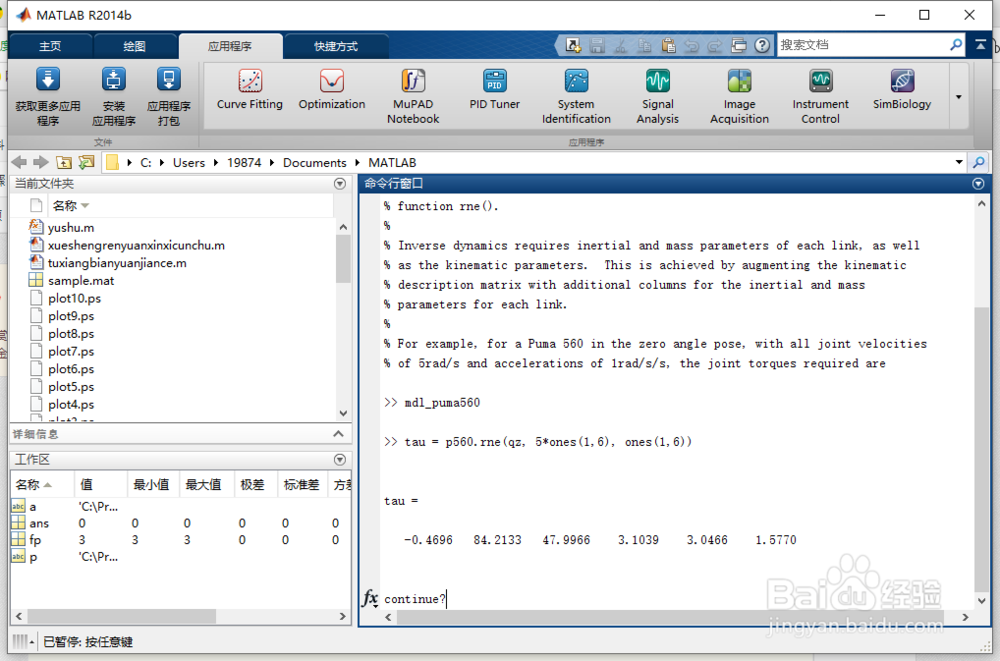Select the 应用程序 (Apps) tab

click(x=230, y=46)
